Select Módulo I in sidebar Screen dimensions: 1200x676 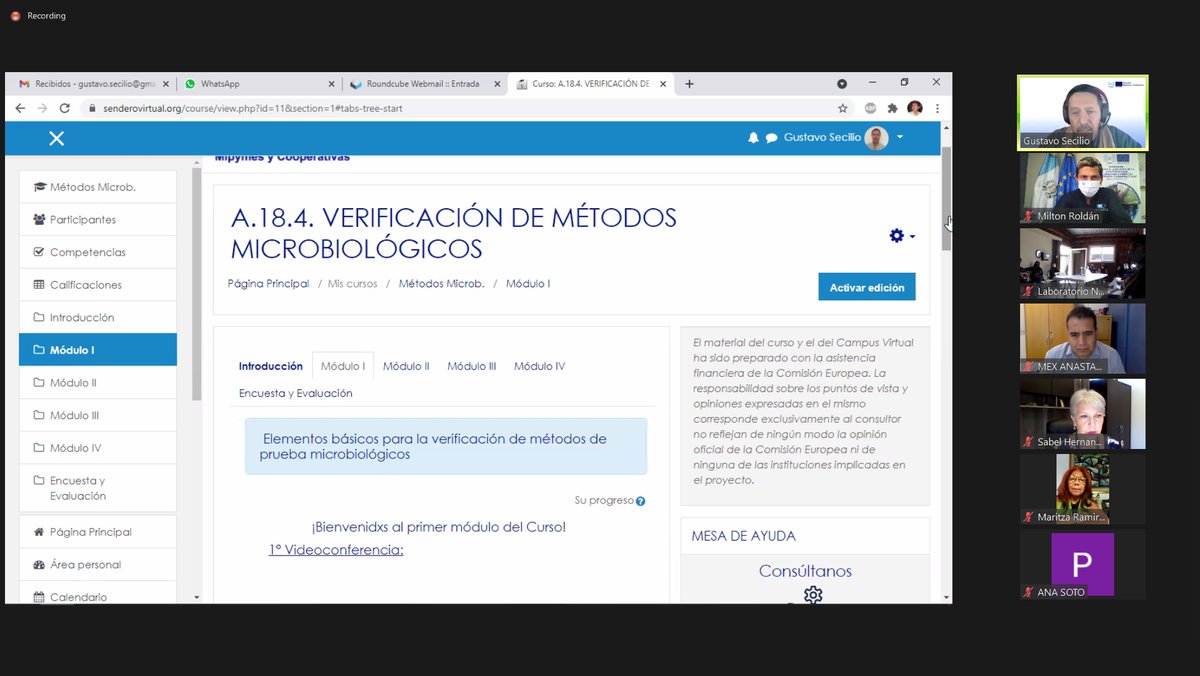click(98, 350)
